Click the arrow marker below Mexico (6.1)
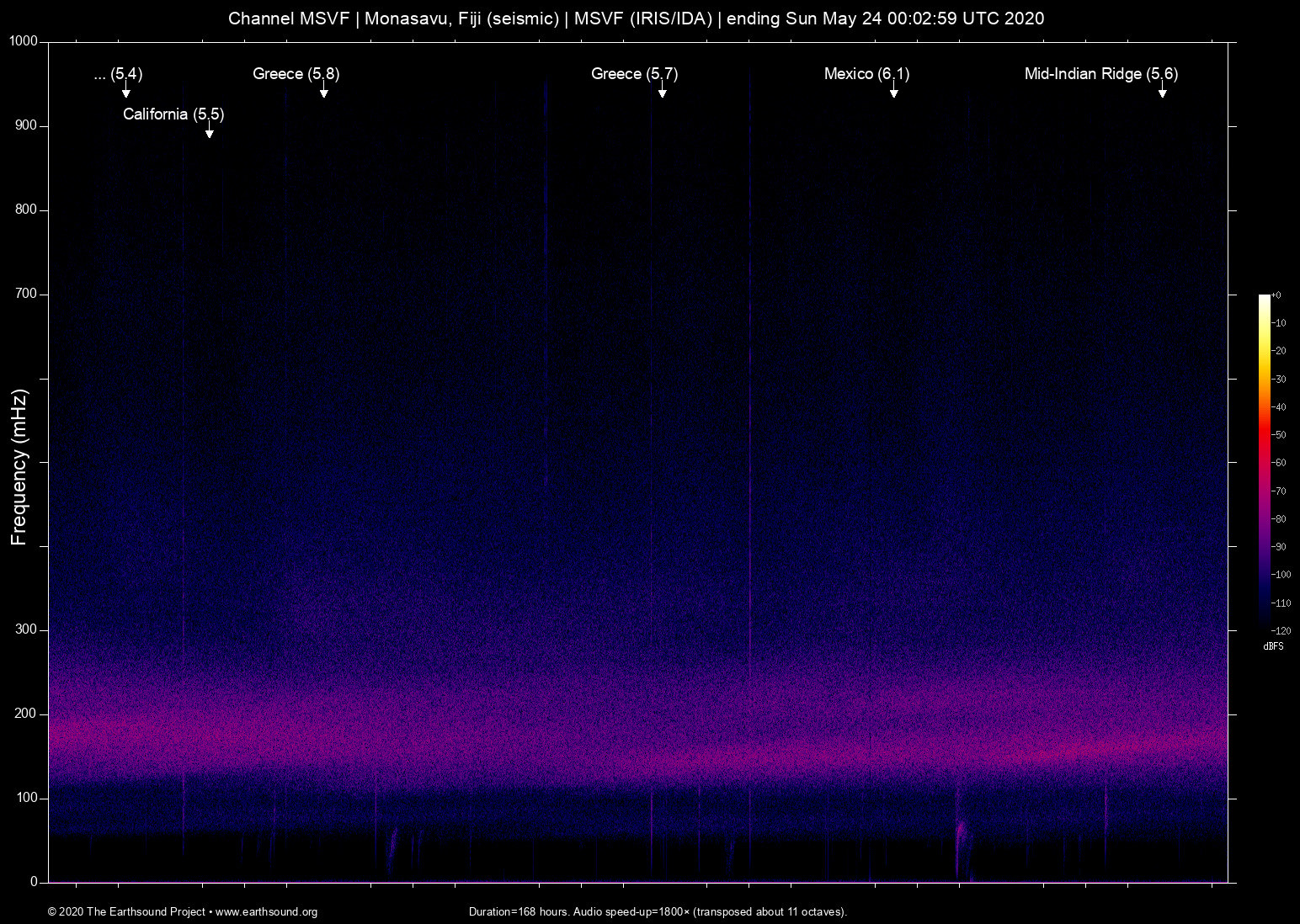 893,92
